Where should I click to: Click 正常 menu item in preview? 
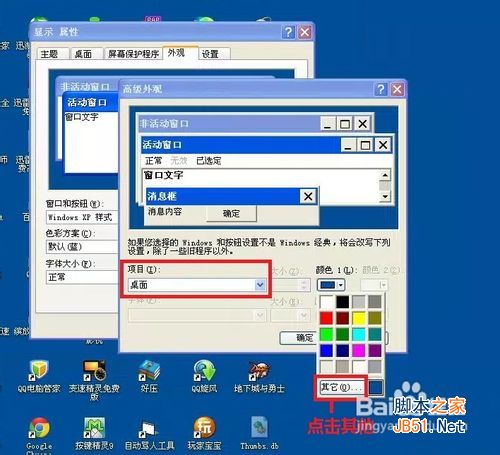[154, 161]
